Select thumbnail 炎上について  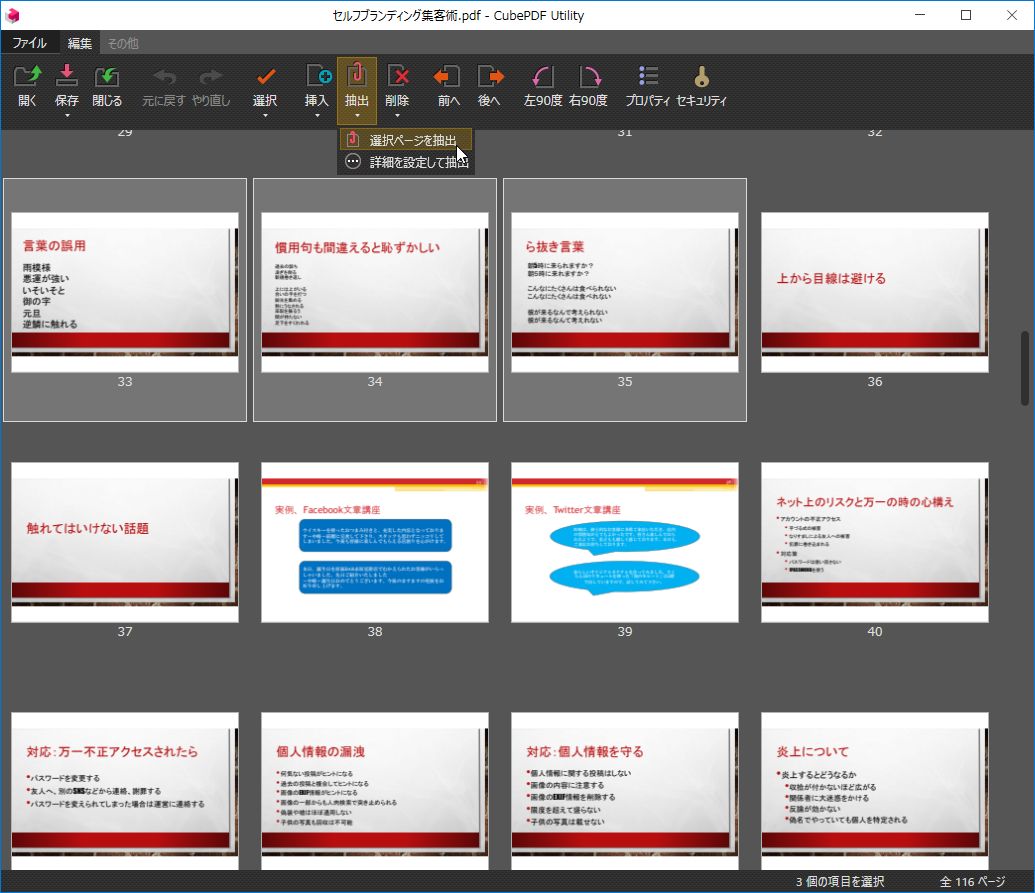point(875,791)
